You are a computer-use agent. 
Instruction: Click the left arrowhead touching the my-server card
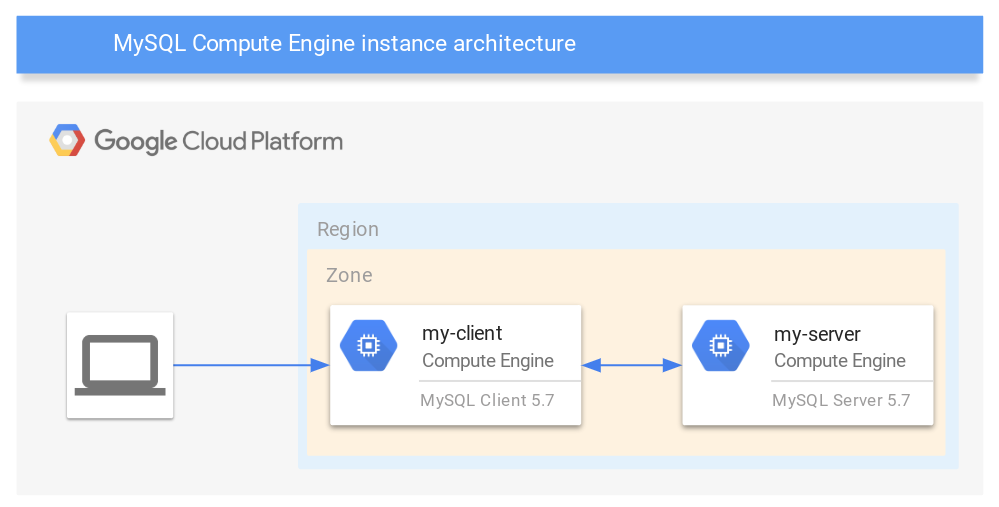(672, 366)
